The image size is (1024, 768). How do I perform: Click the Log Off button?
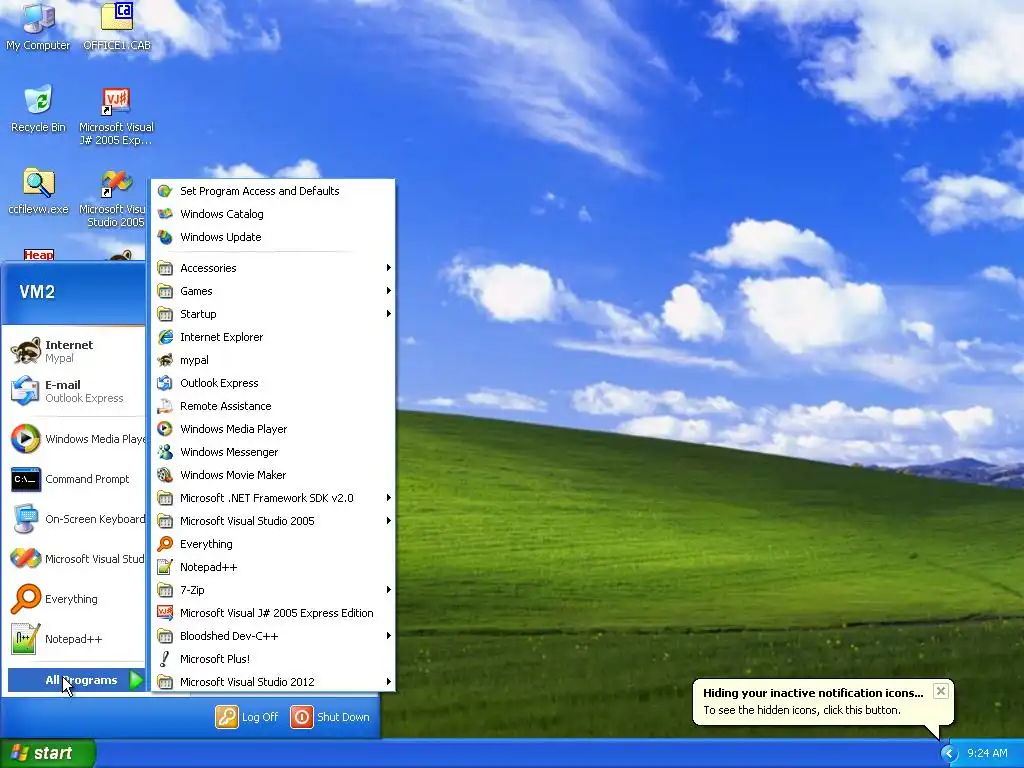pos(247,717)
